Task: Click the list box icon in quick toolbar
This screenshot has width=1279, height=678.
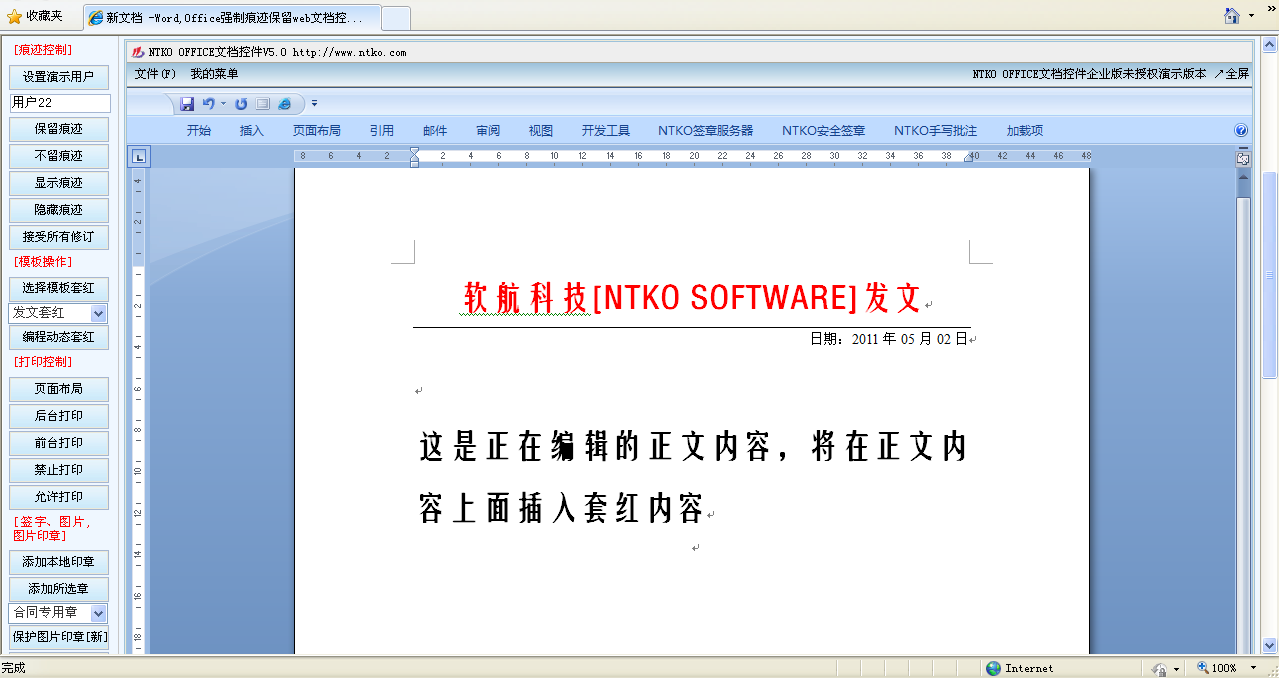Action: 263,103
